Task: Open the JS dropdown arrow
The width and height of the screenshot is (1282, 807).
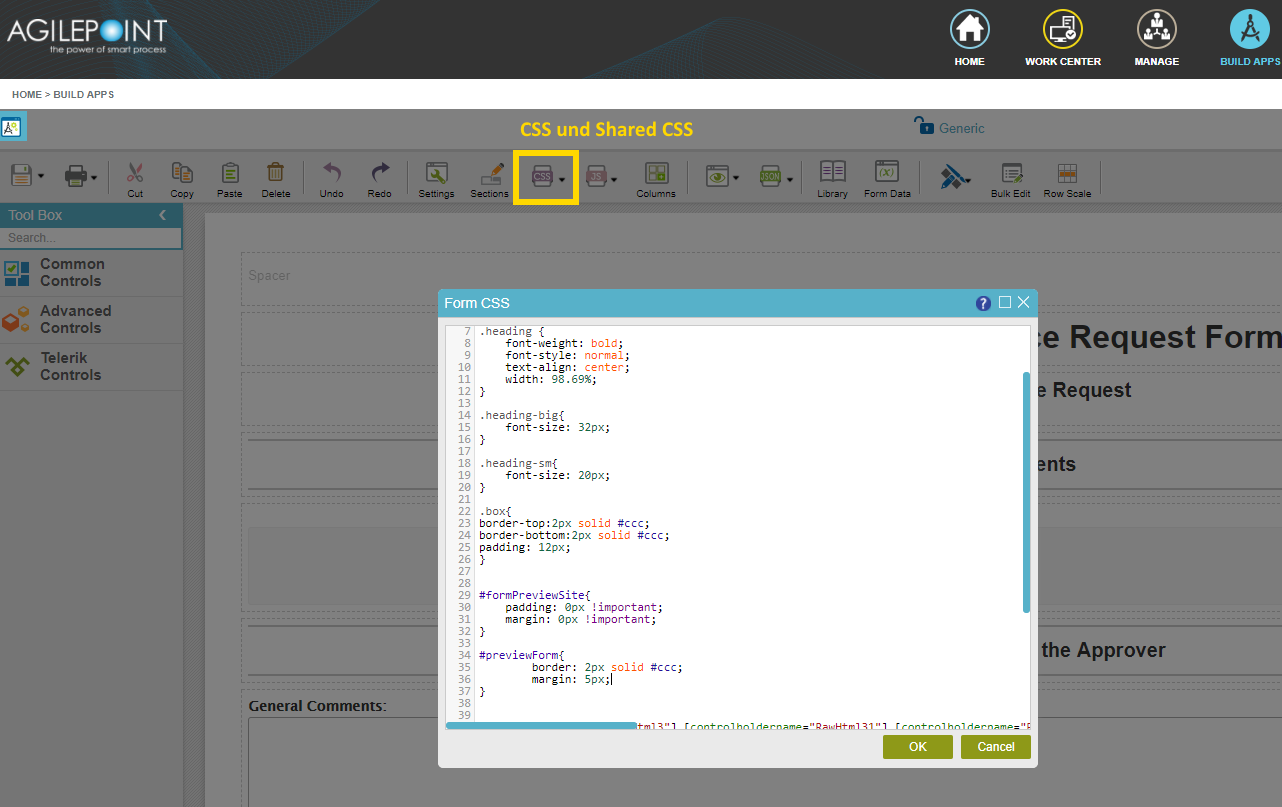Action: [617, 177]
